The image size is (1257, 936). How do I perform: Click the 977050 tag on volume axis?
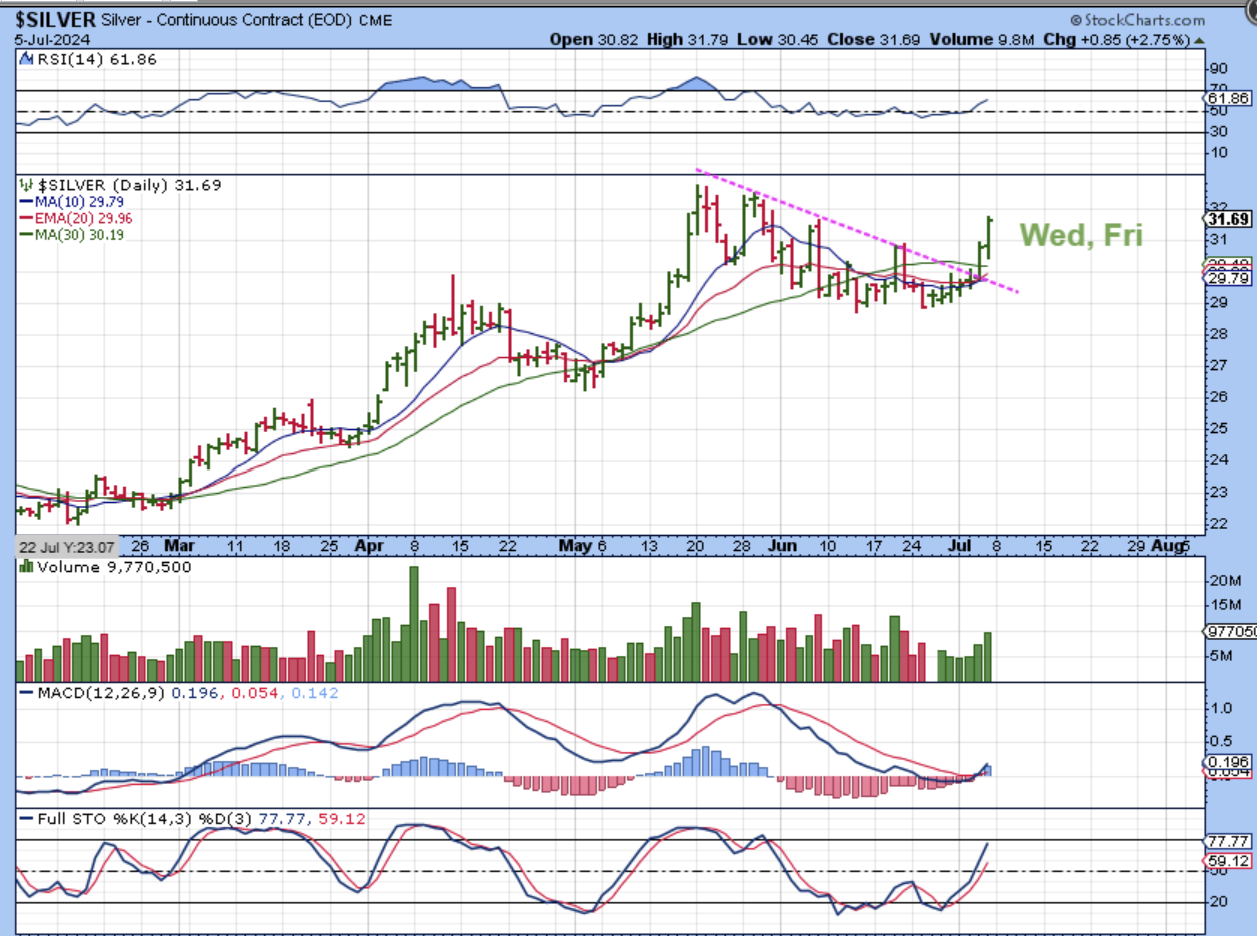coord(1230,631)
